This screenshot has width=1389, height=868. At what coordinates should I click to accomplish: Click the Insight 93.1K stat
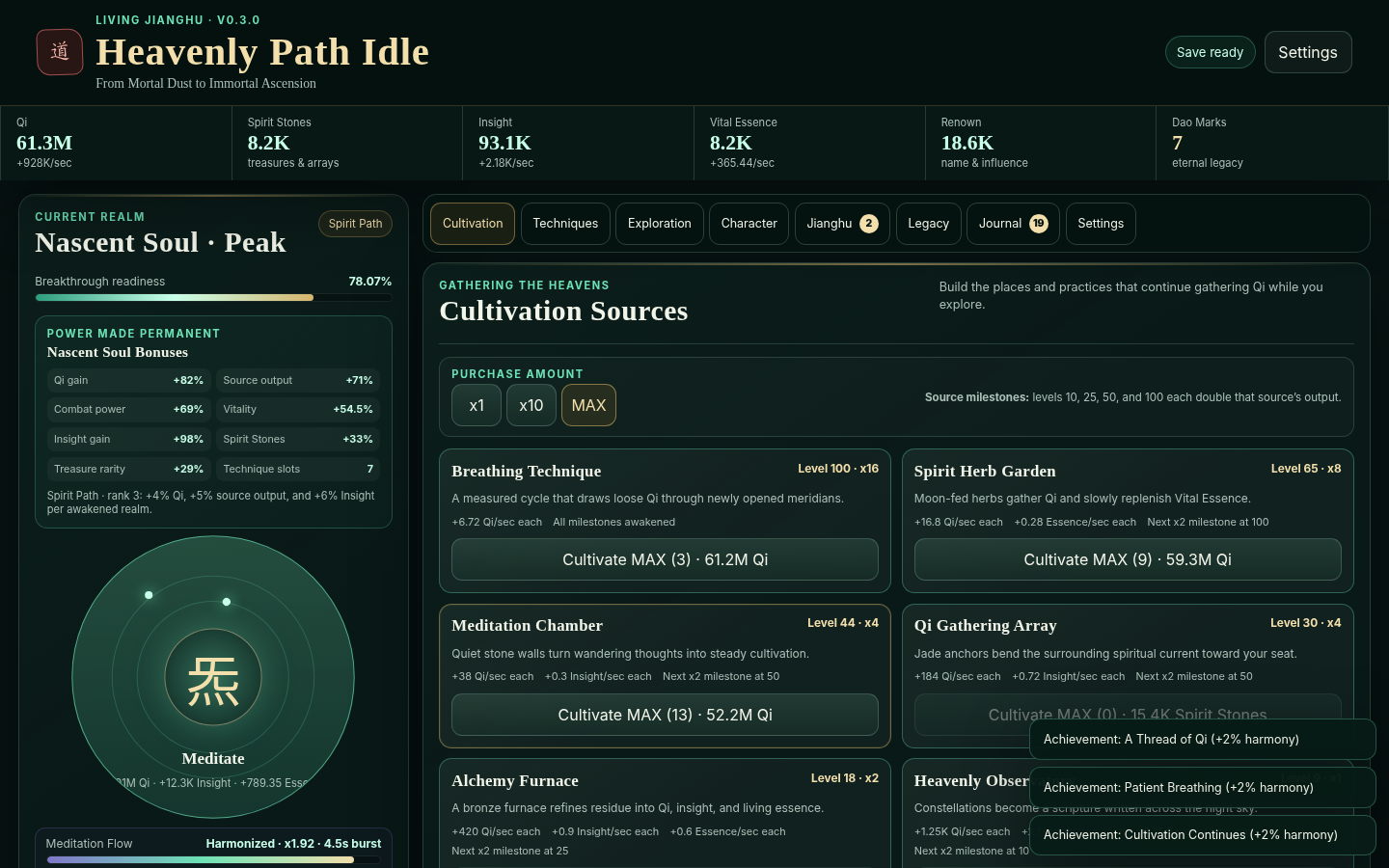pos(578,143)
